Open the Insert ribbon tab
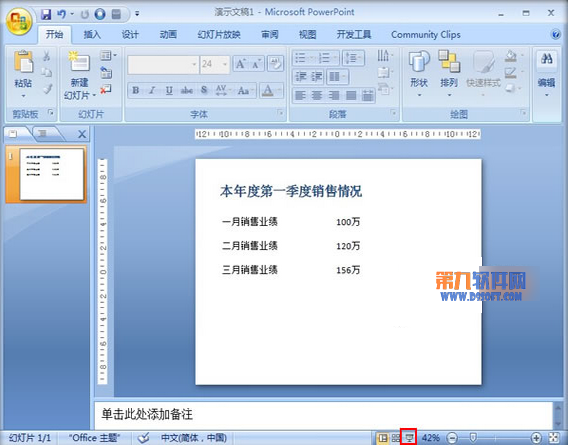The image size is (568, 446). coord(92,35)
